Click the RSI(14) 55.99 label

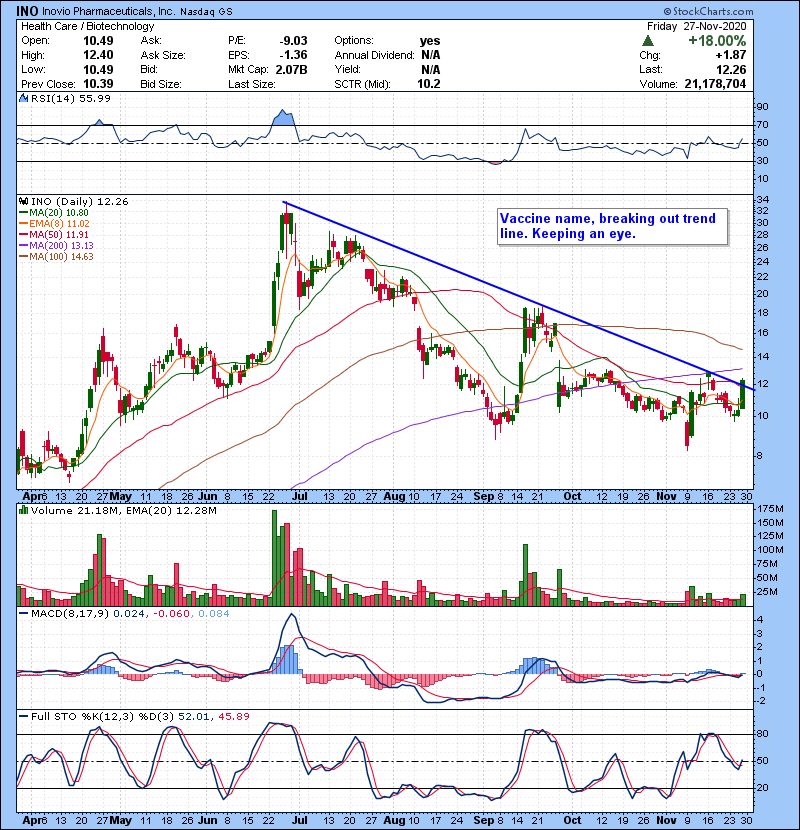(71, 98)
